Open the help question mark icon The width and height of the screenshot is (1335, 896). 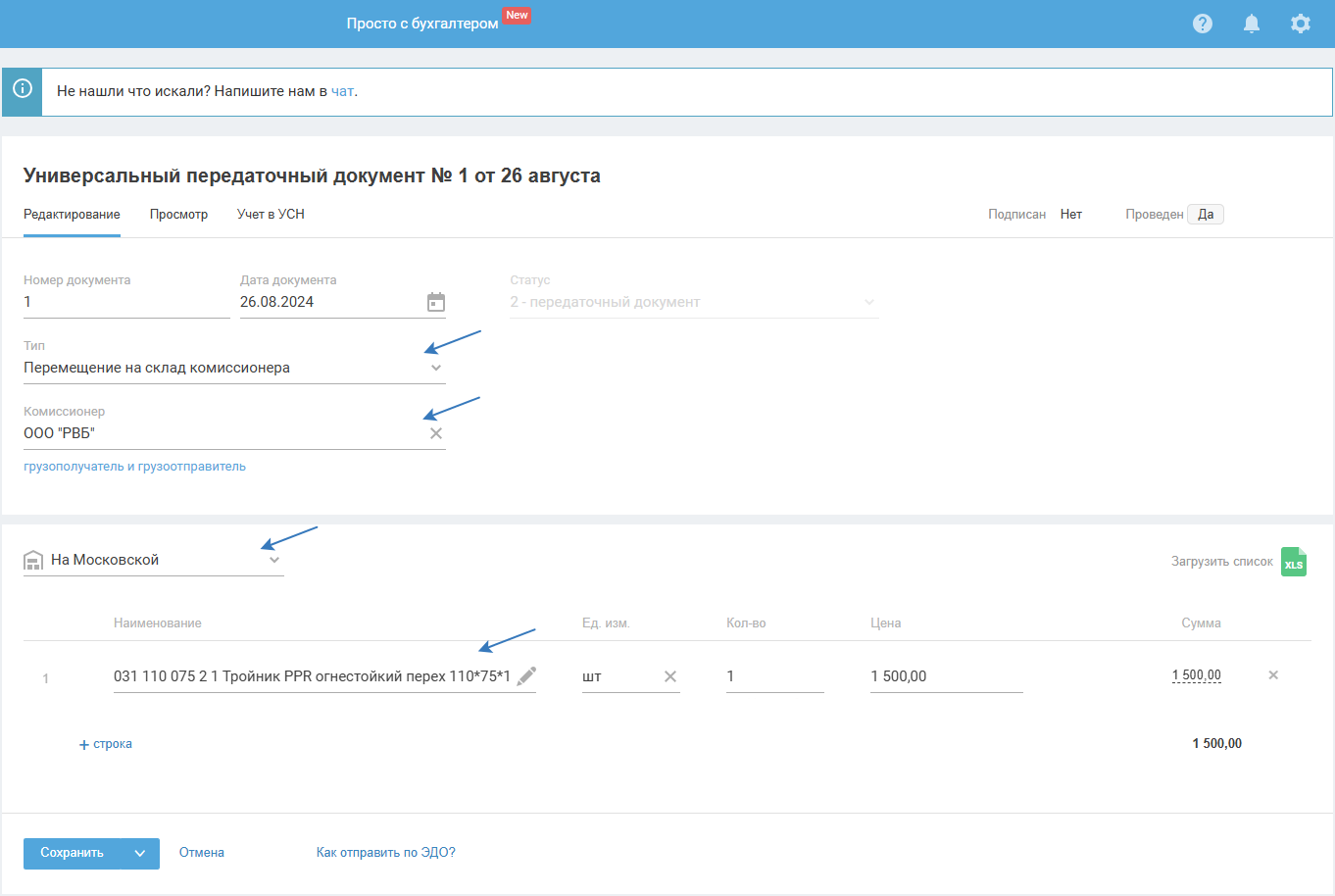pyautogui.click(x=1203, y=24)
